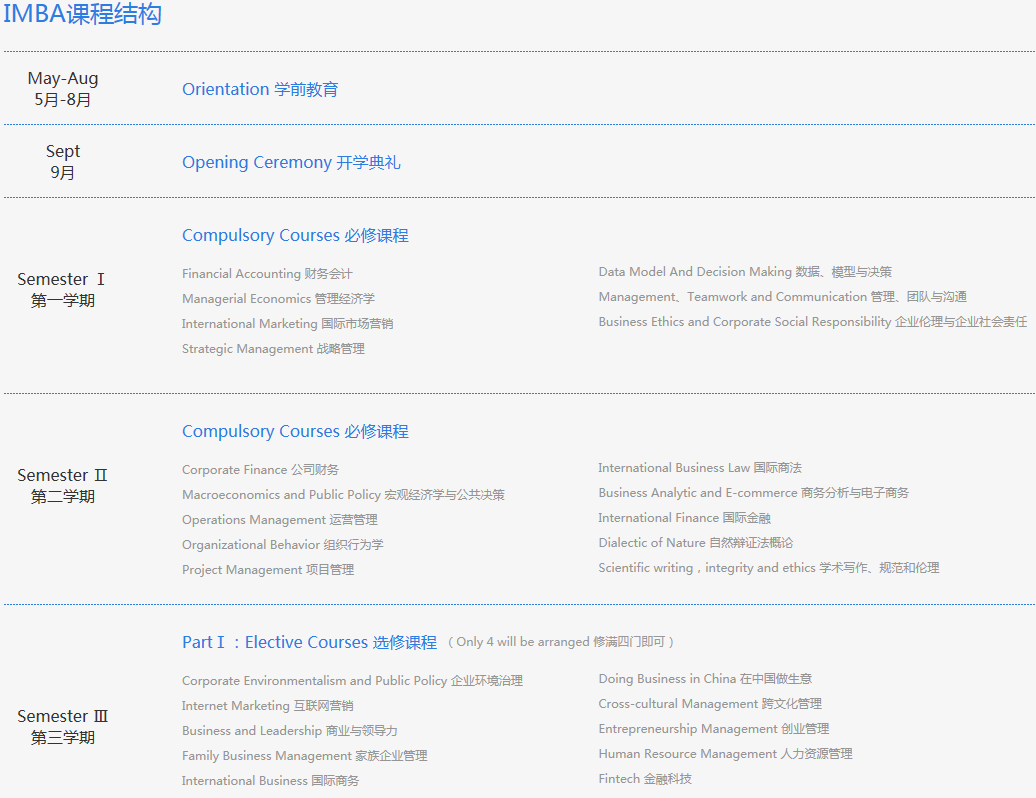Click International Business Law 国际商法

(x=700, y=467)
